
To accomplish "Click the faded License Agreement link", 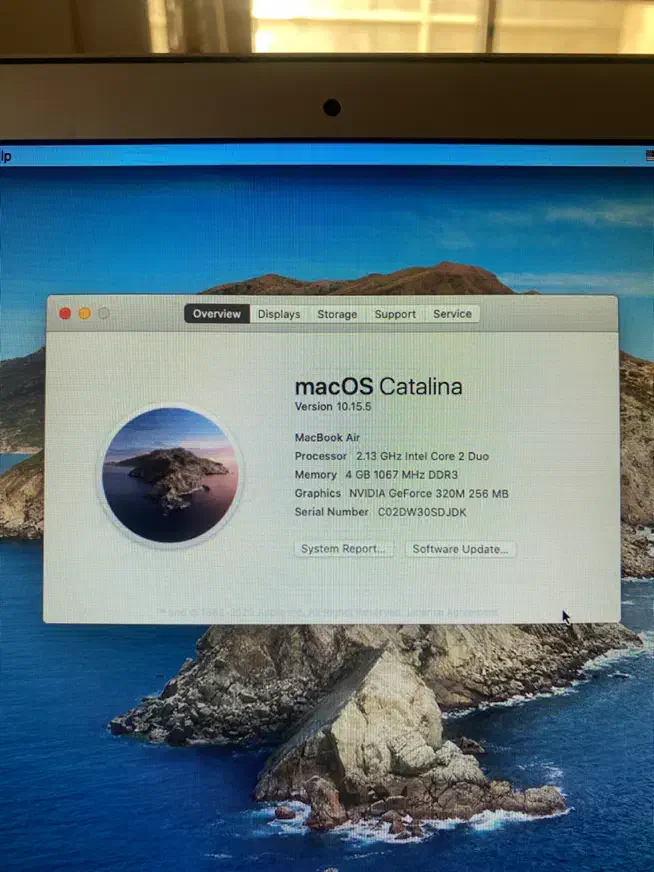I will [452, 612].
